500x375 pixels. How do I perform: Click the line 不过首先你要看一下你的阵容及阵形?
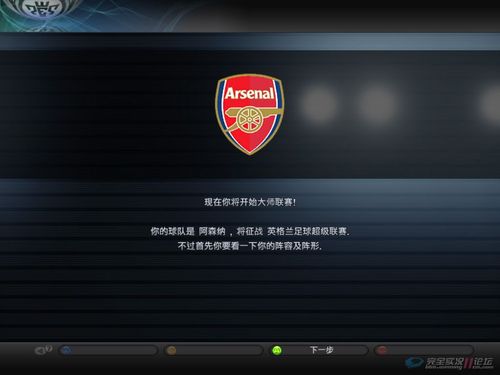(x=250, y=246)
